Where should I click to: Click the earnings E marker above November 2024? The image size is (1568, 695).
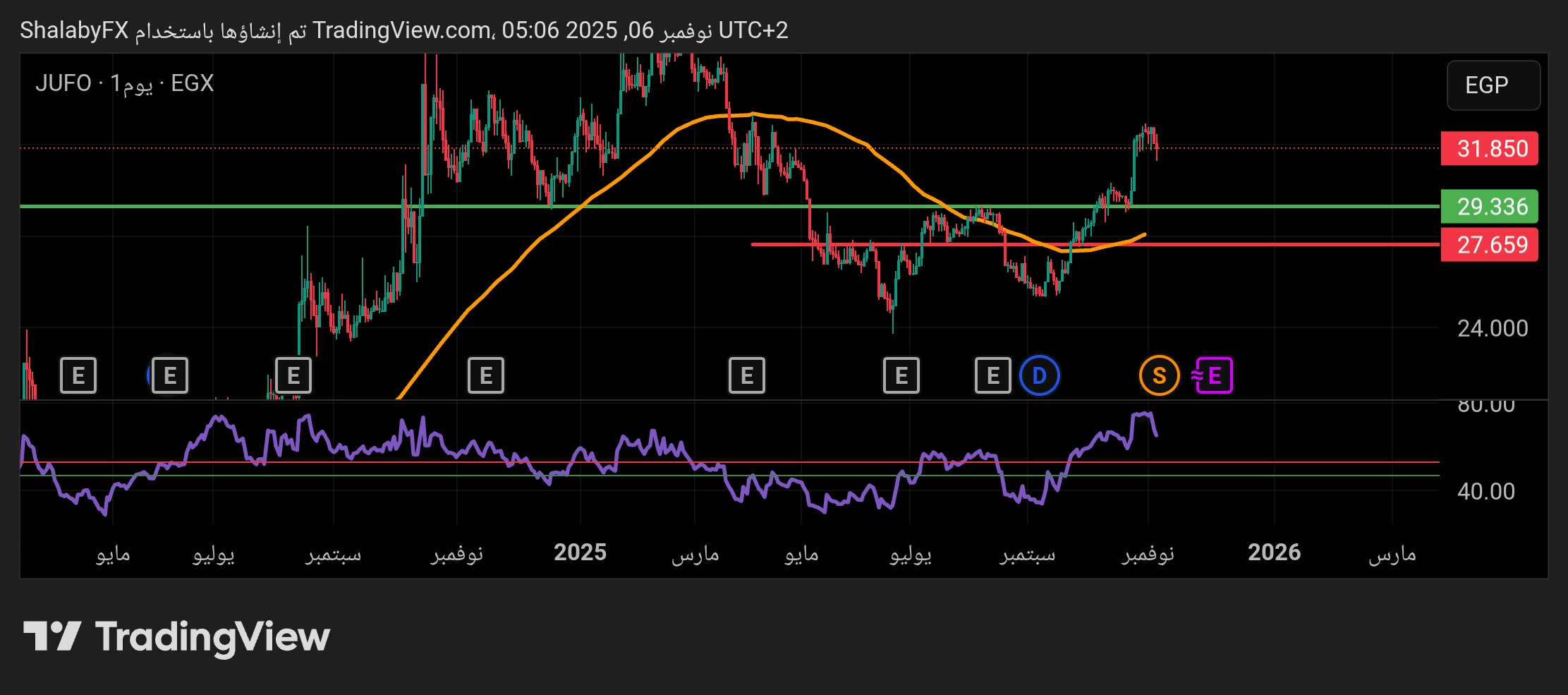tap(486, 375)
